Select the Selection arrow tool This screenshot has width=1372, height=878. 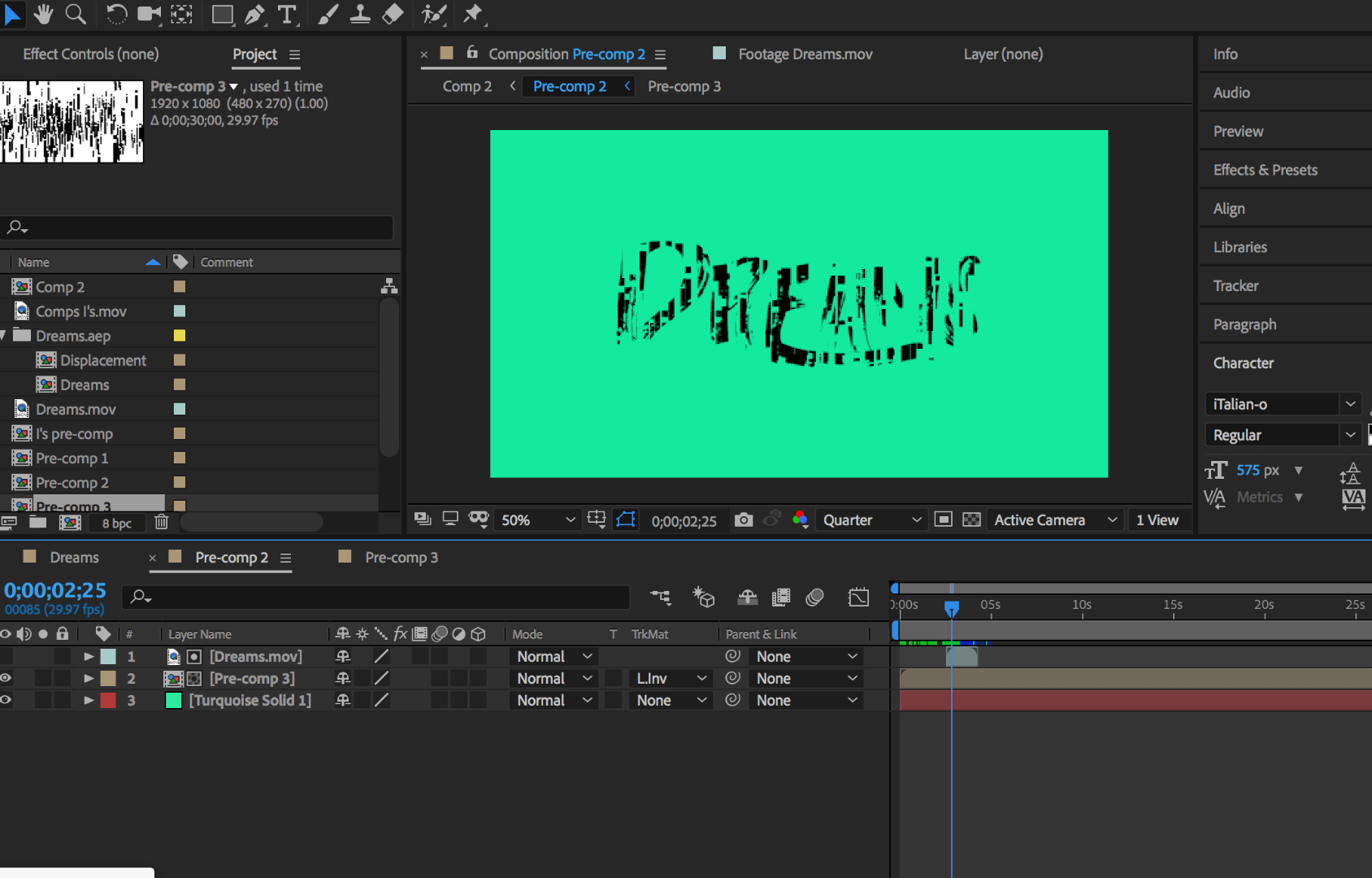(12, 14)
